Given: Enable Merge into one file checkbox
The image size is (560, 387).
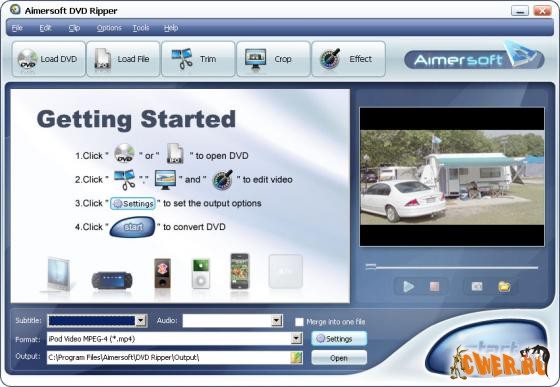Looking at the screenshot, I should (x=299, y=322).
